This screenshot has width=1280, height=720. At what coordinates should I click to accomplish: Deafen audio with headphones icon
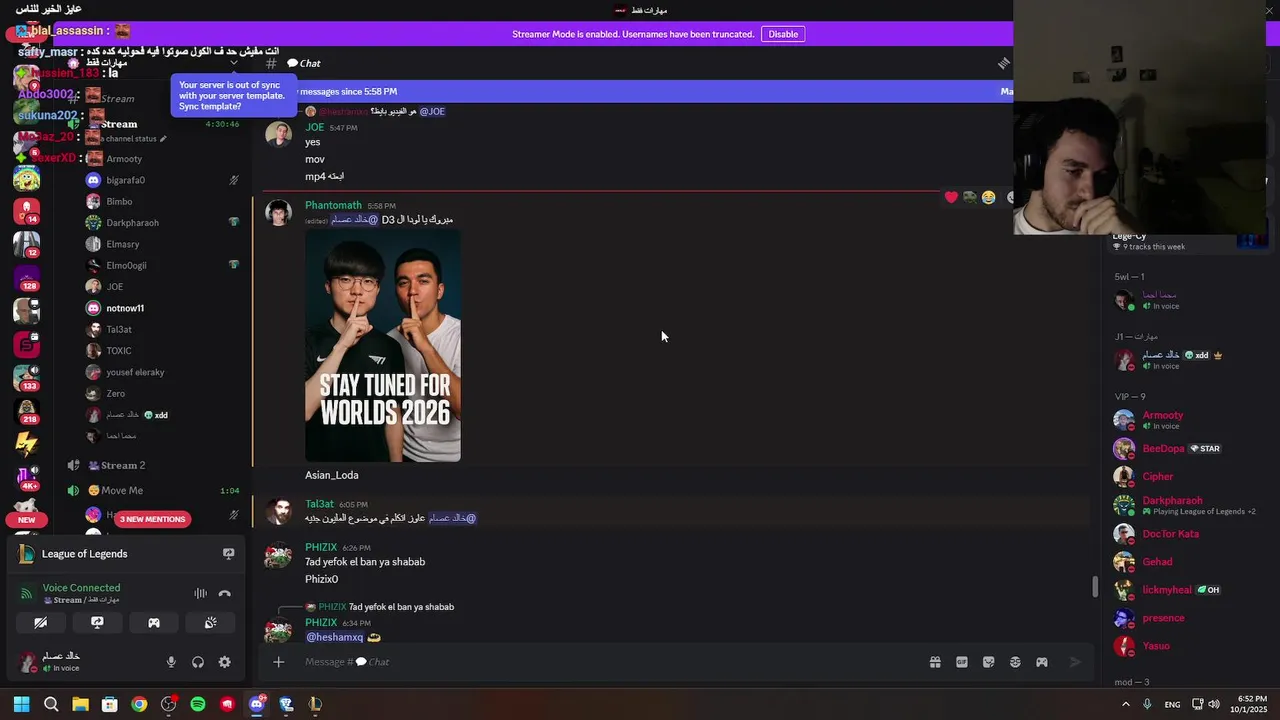click(x=198, y=662)
